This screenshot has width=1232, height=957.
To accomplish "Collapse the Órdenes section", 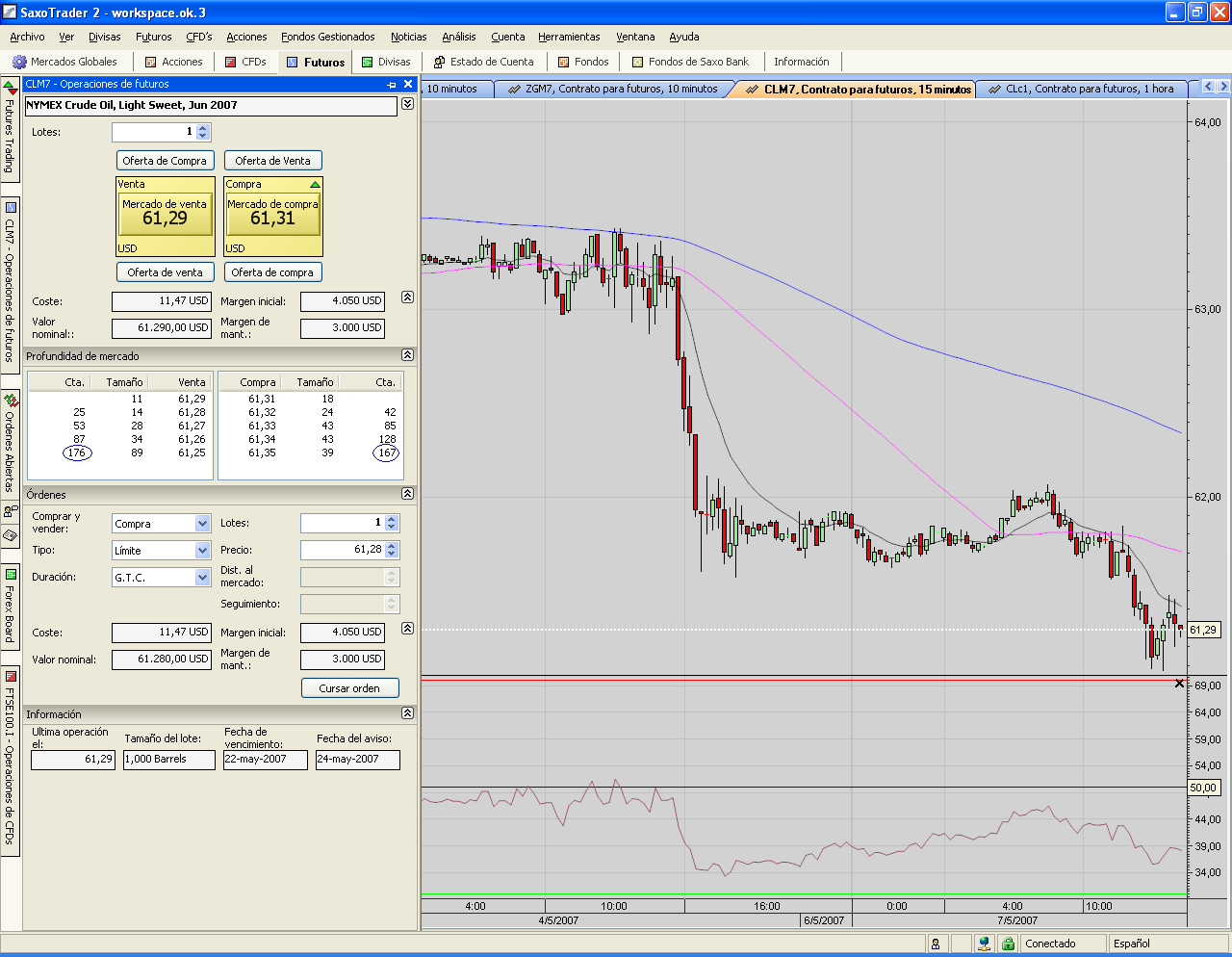I will click(407, 494).
